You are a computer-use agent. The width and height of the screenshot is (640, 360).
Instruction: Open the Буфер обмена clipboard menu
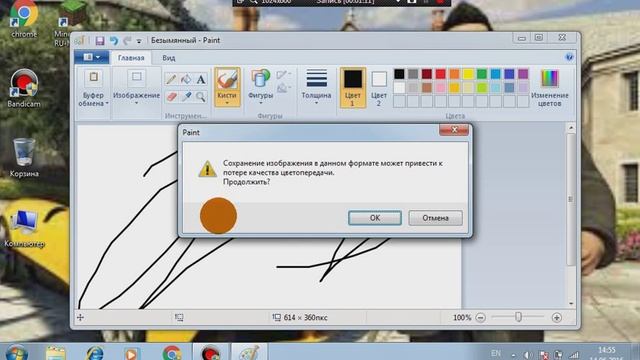click(93, 87)
